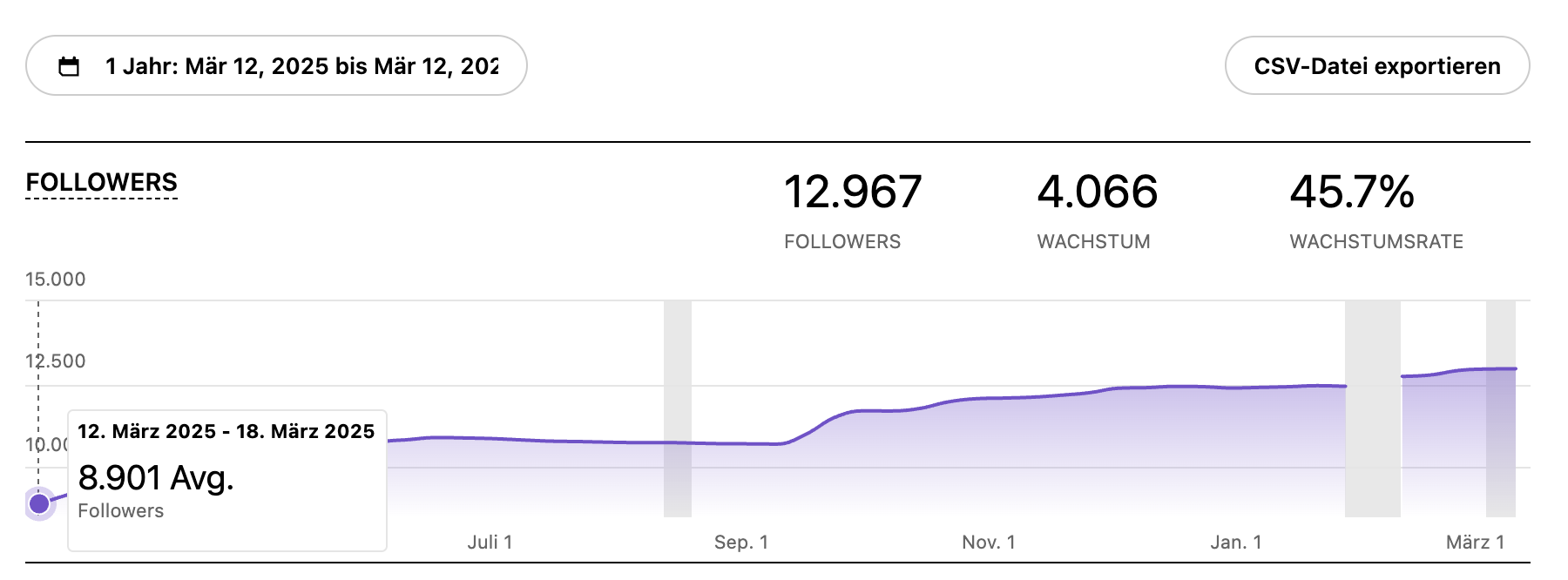Viewport: 1568px width, 580px height.
Task: Click the Sep. 1 axis label
Action: (740, 543)
